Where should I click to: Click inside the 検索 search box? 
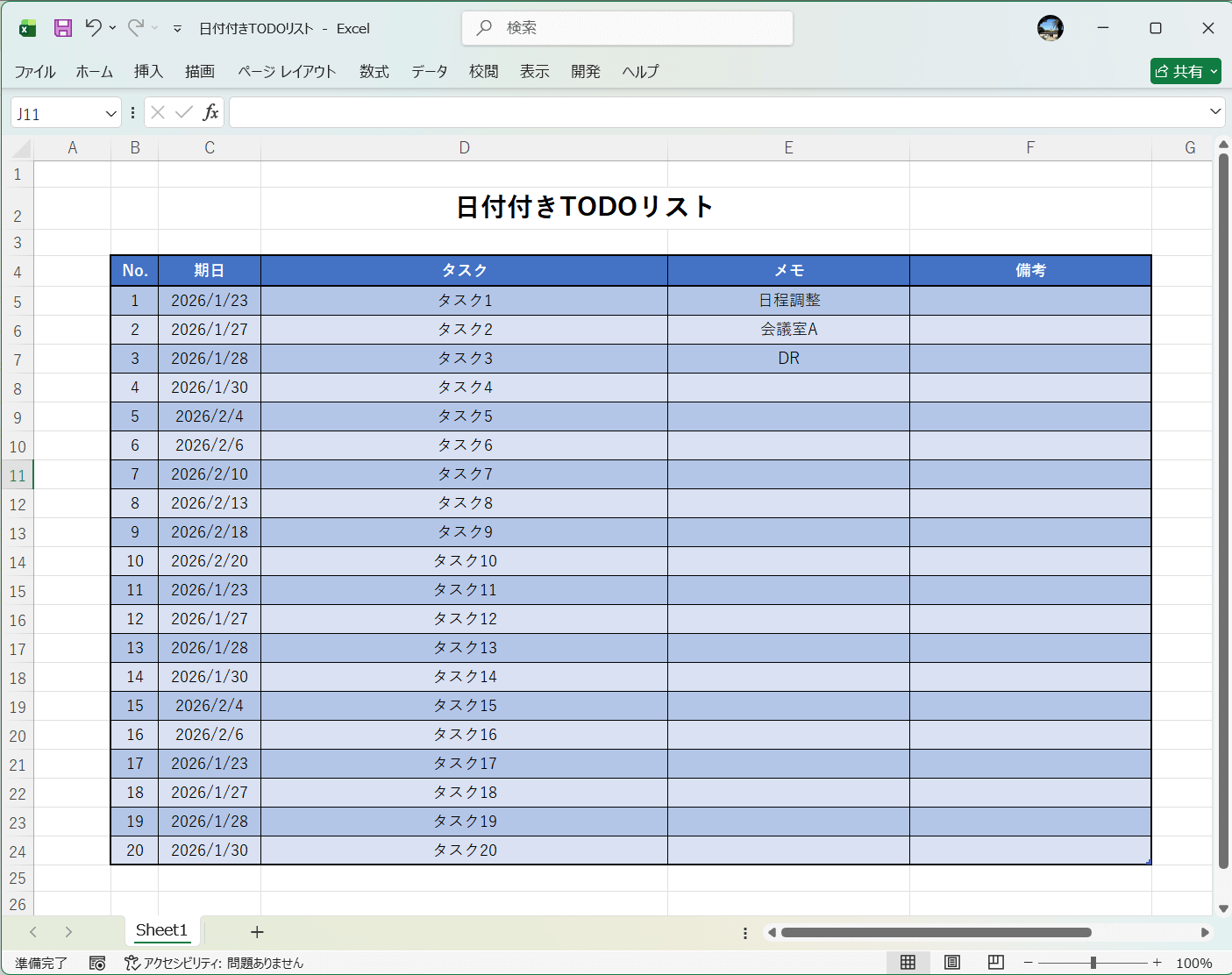(x=626, y=27)
